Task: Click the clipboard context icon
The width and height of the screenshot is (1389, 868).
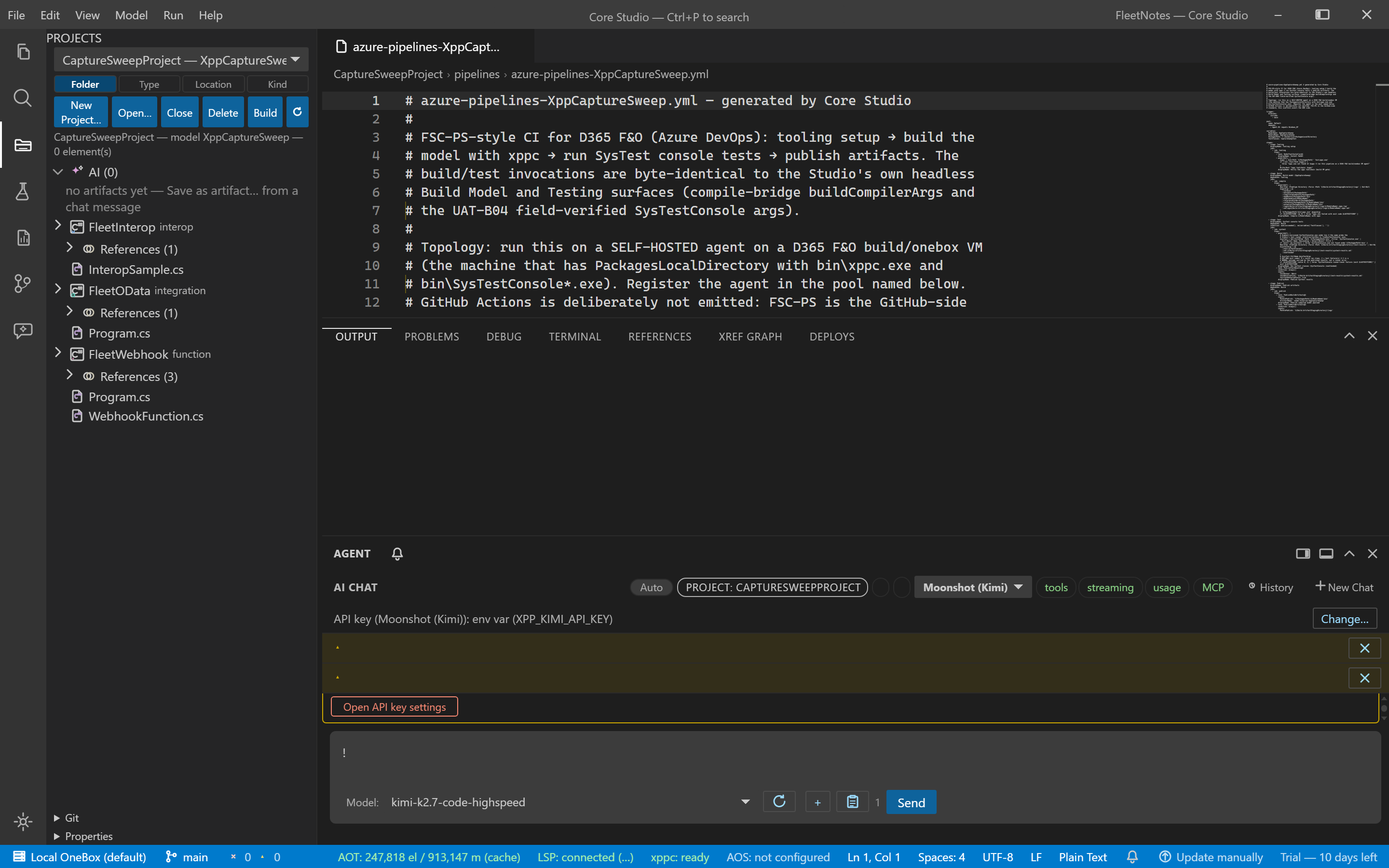Action: 852,802
